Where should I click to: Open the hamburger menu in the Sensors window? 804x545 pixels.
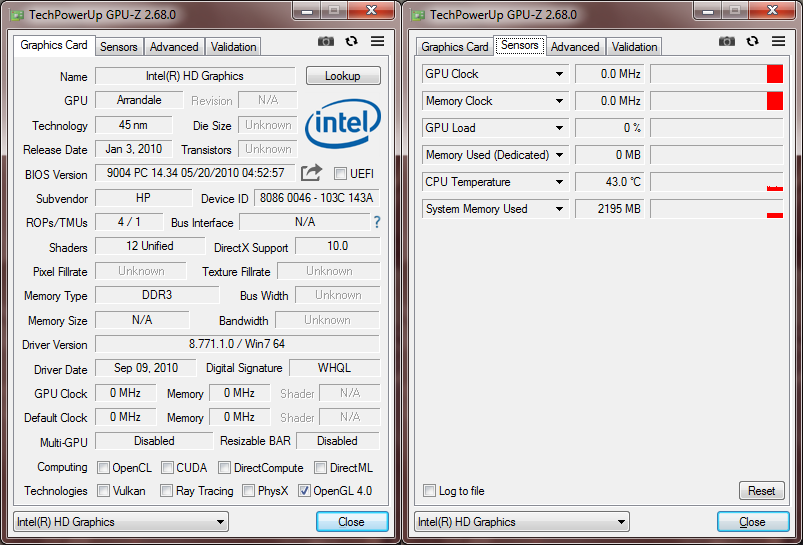[x=778, y=41]
